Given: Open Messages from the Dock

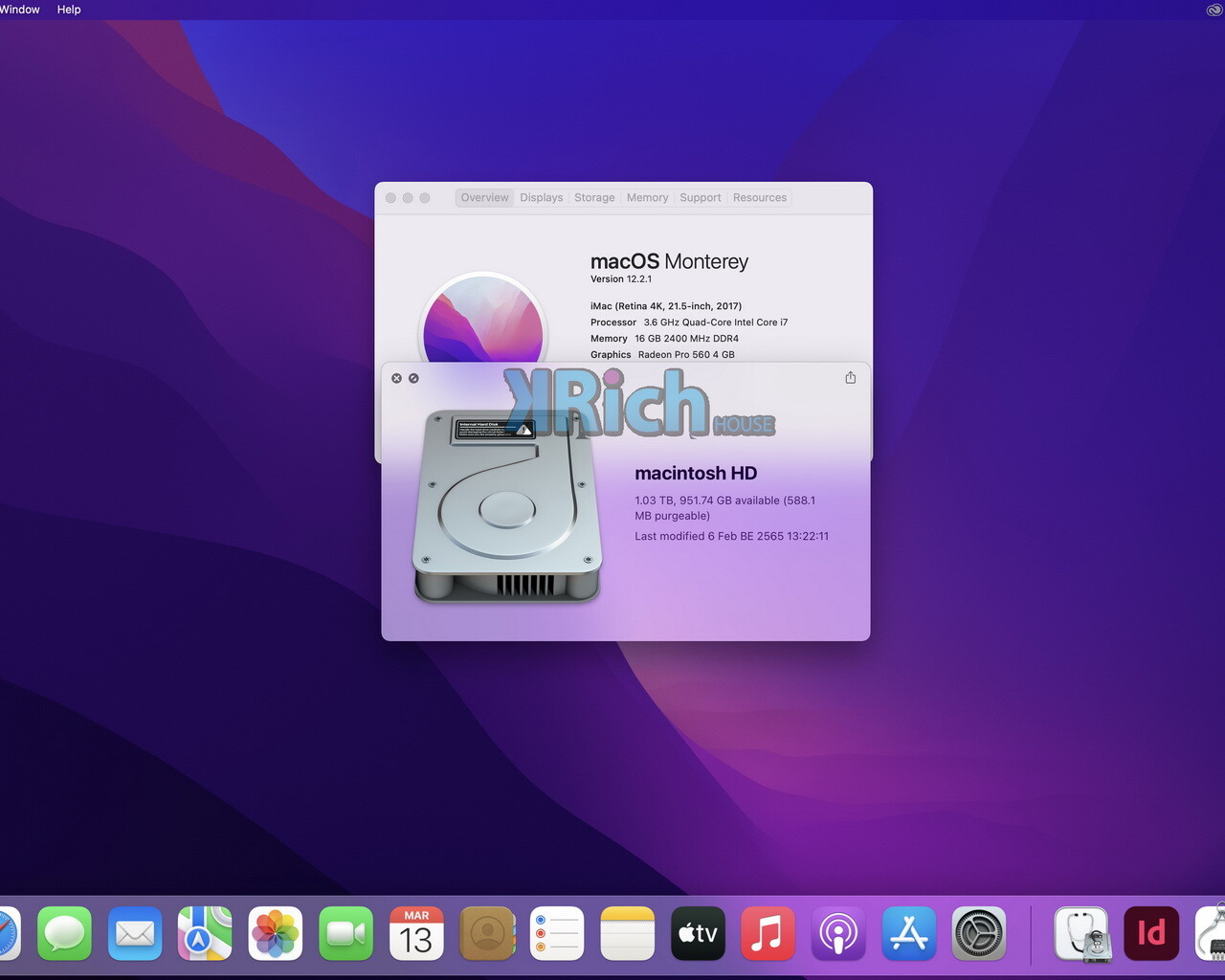Looking at the screenshot, I should pyautogui.click(x=64, y=933).
